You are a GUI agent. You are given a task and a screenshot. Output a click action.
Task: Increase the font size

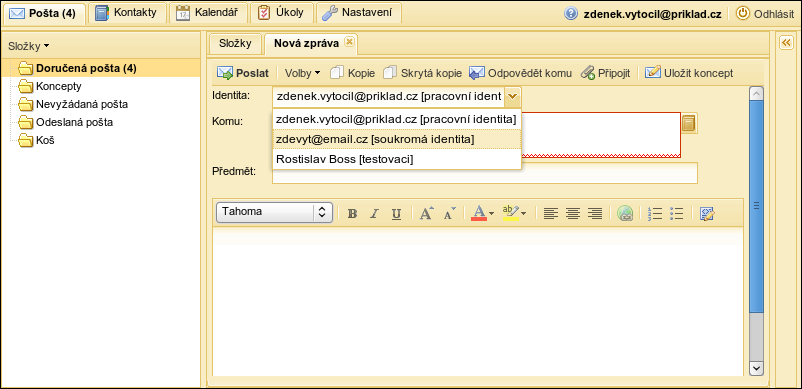tap(427, 213)
